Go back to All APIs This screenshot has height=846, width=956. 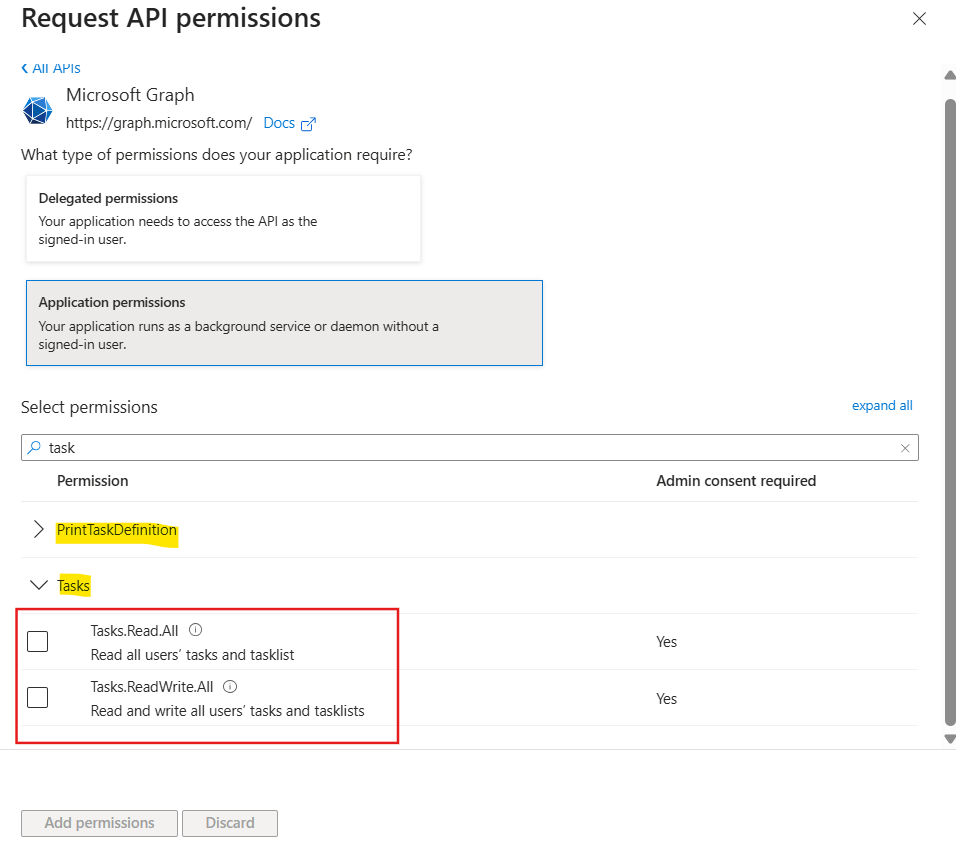(51, 68)
